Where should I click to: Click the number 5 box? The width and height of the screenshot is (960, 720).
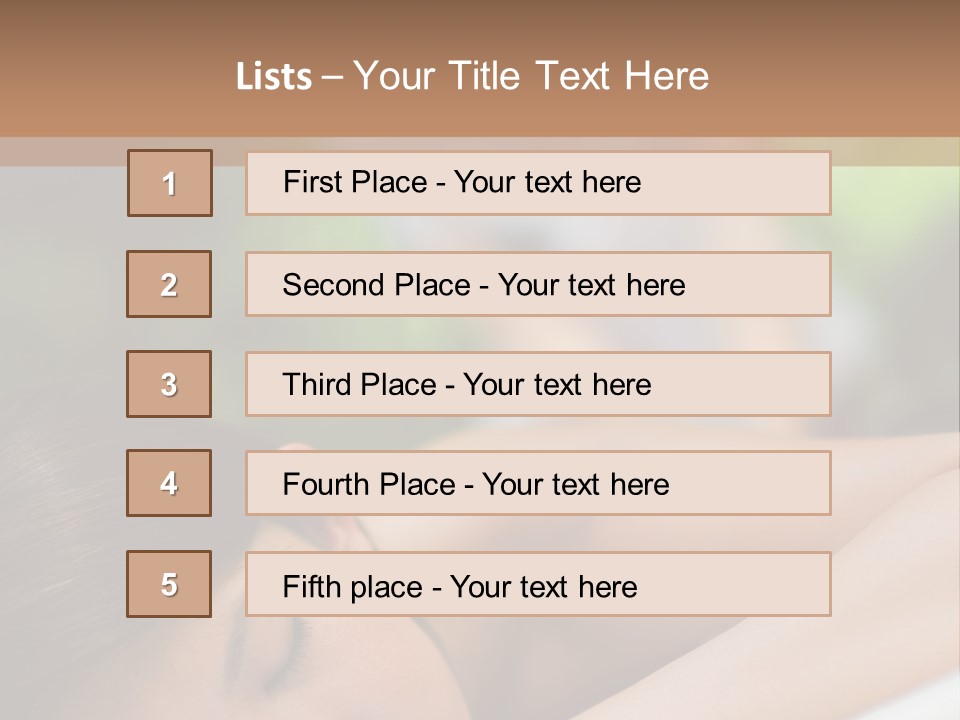click(169, 584)
